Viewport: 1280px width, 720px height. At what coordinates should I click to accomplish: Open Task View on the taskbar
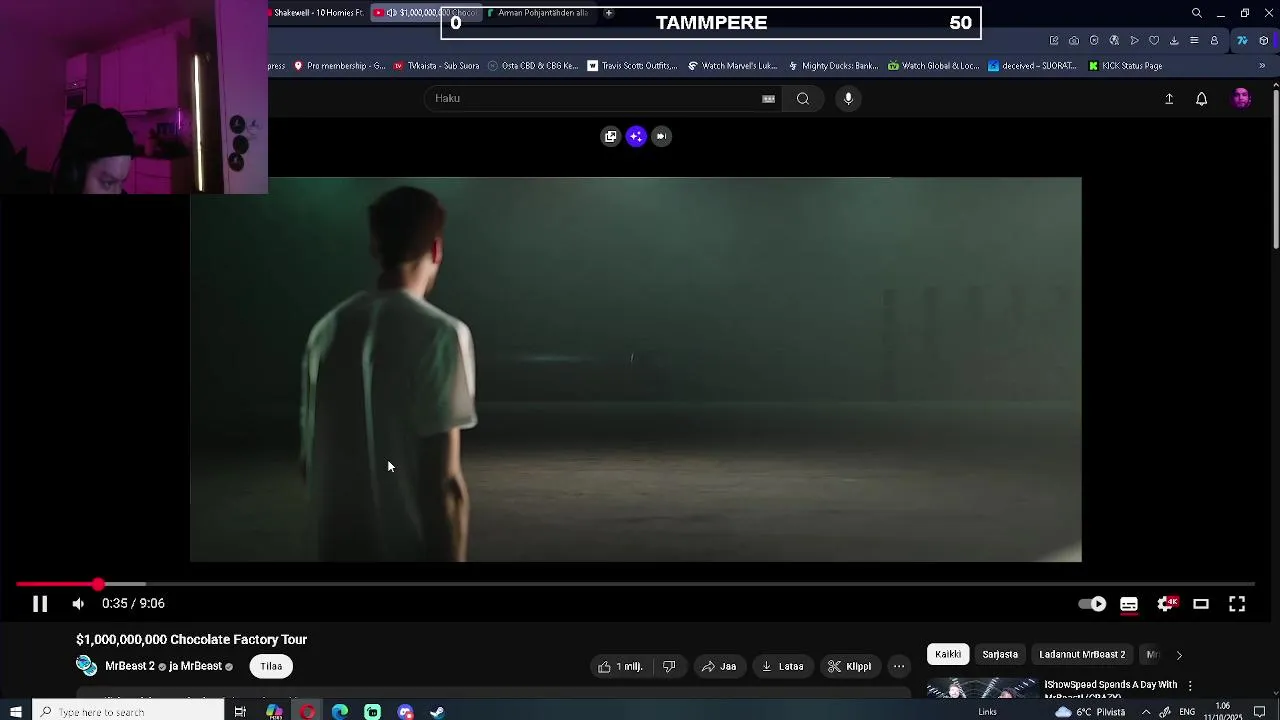[240, 712]
